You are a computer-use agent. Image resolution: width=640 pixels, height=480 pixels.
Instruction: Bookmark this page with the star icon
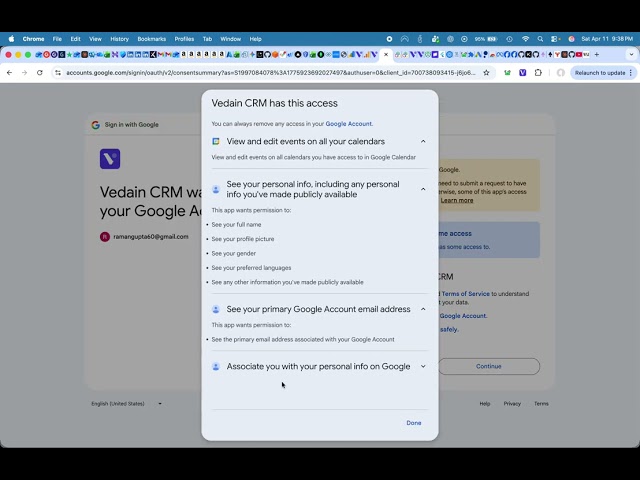coord(486,73)
